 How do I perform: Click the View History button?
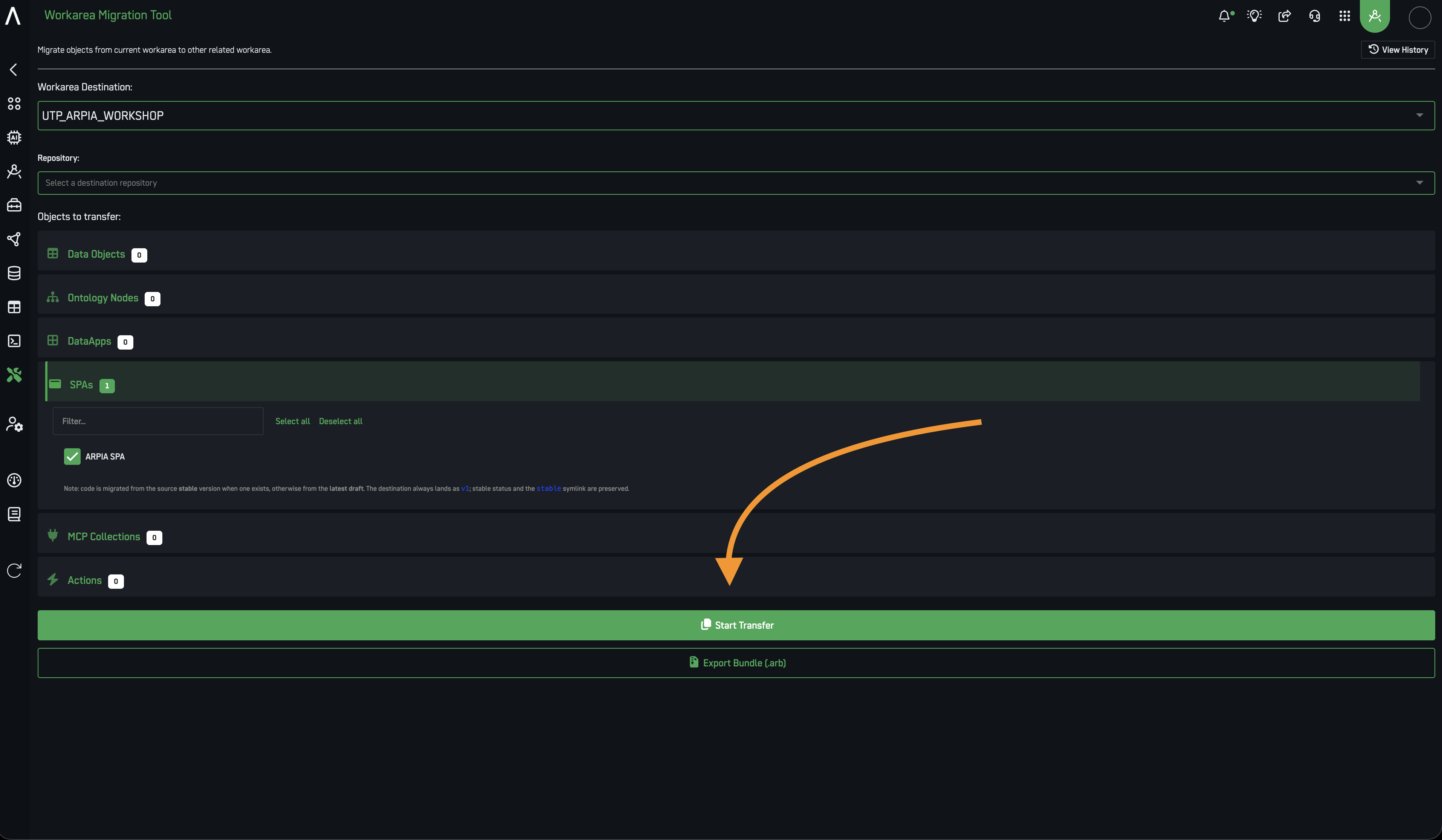coord(1398,50)
